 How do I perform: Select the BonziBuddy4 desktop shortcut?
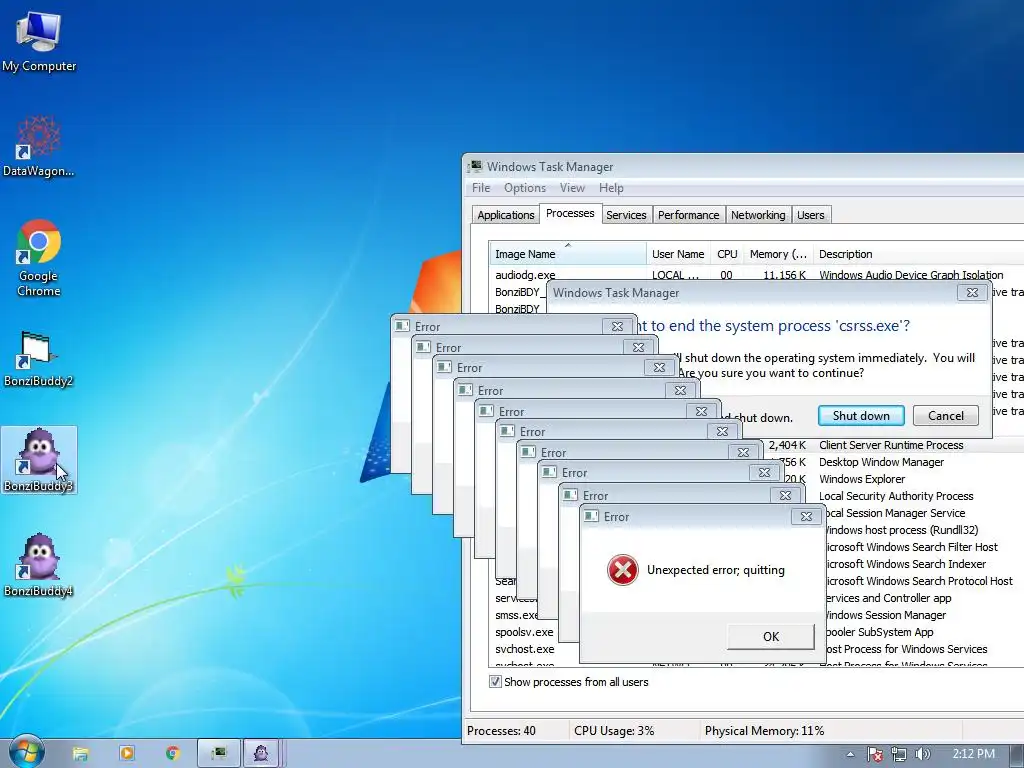pos(39,565)
